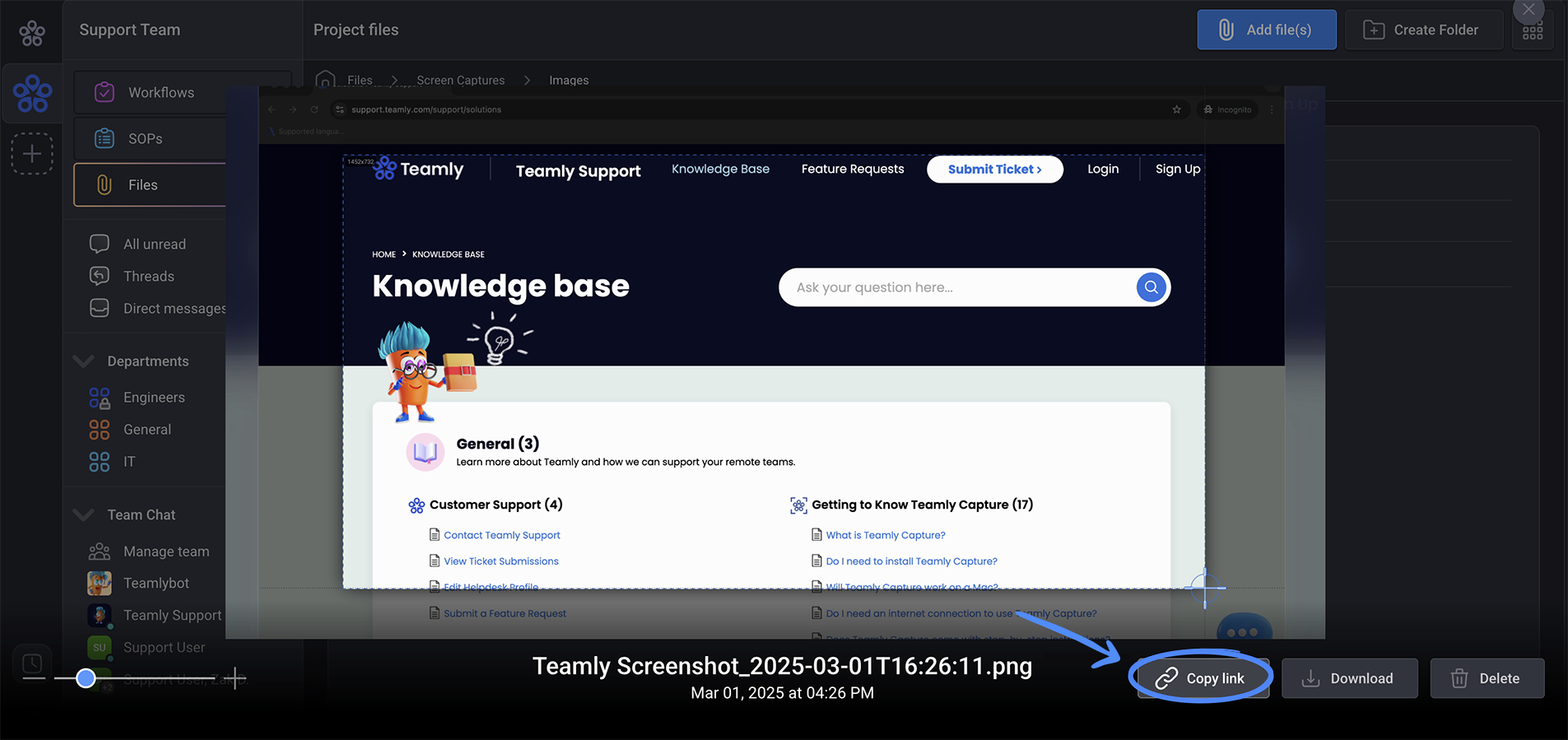1568x740 pixels.
Task: Click the orange General department icon
Action: (x=100, y=430)
